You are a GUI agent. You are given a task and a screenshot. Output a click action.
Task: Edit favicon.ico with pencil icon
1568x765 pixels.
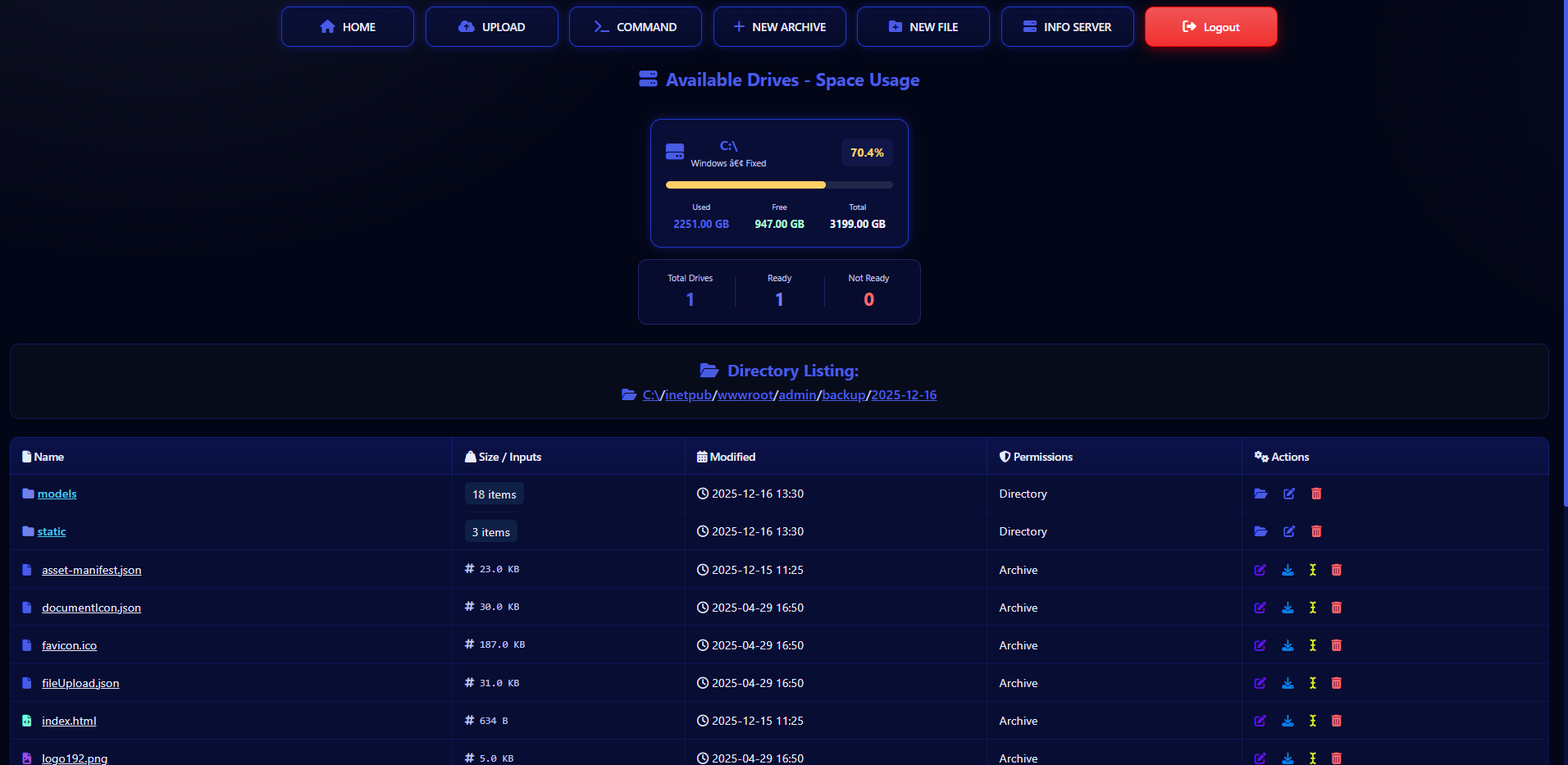coord(1260,645)
